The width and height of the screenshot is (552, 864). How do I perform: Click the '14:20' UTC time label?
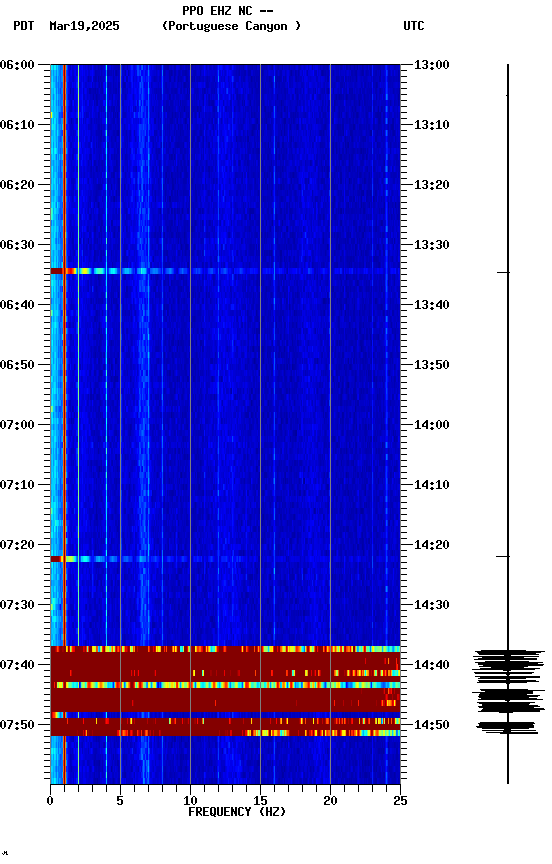point(432,546)
